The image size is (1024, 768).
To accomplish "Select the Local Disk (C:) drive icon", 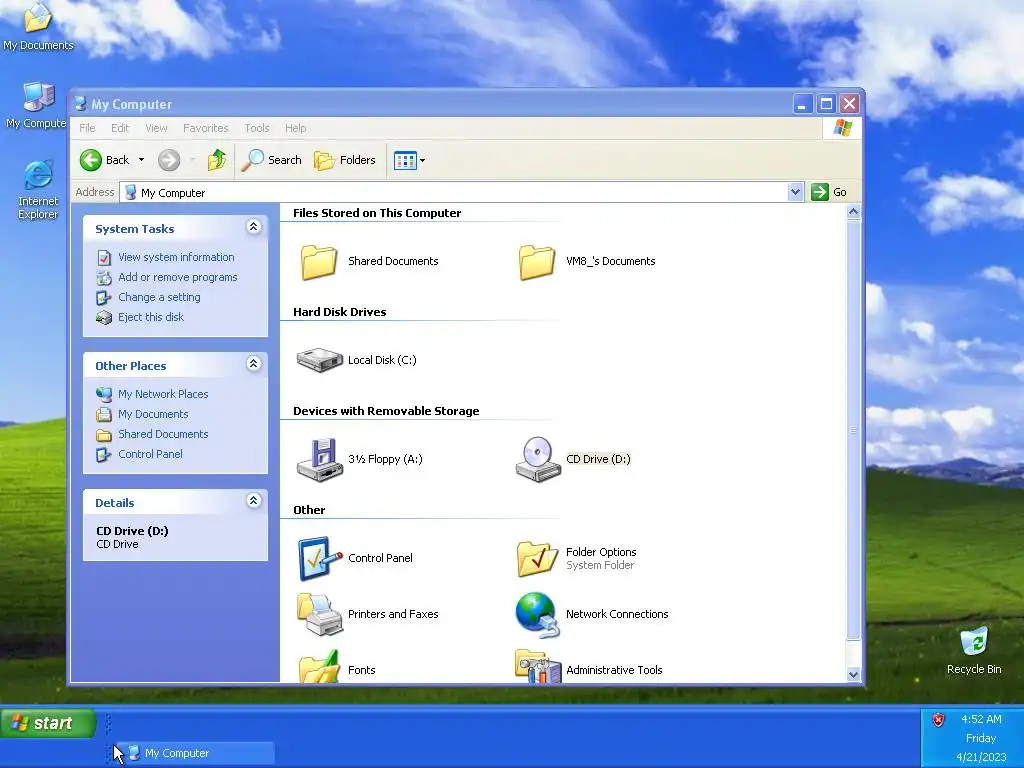I will (x=319, y=360).
